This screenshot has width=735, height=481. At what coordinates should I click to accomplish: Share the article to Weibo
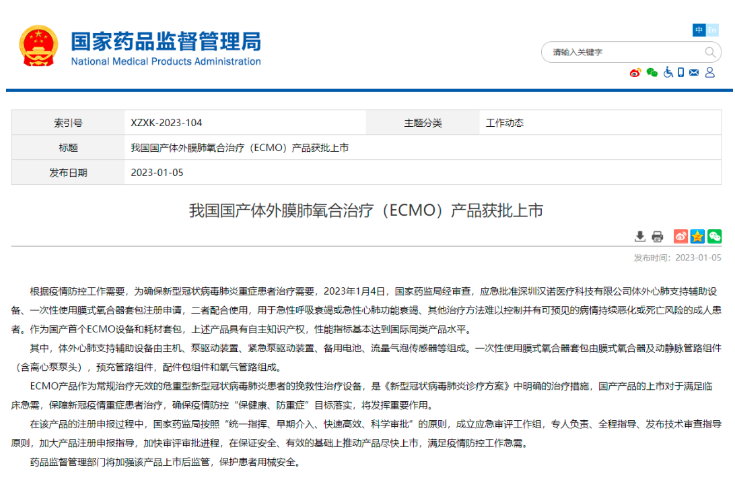pyautogui.click(x=681, y=237)
